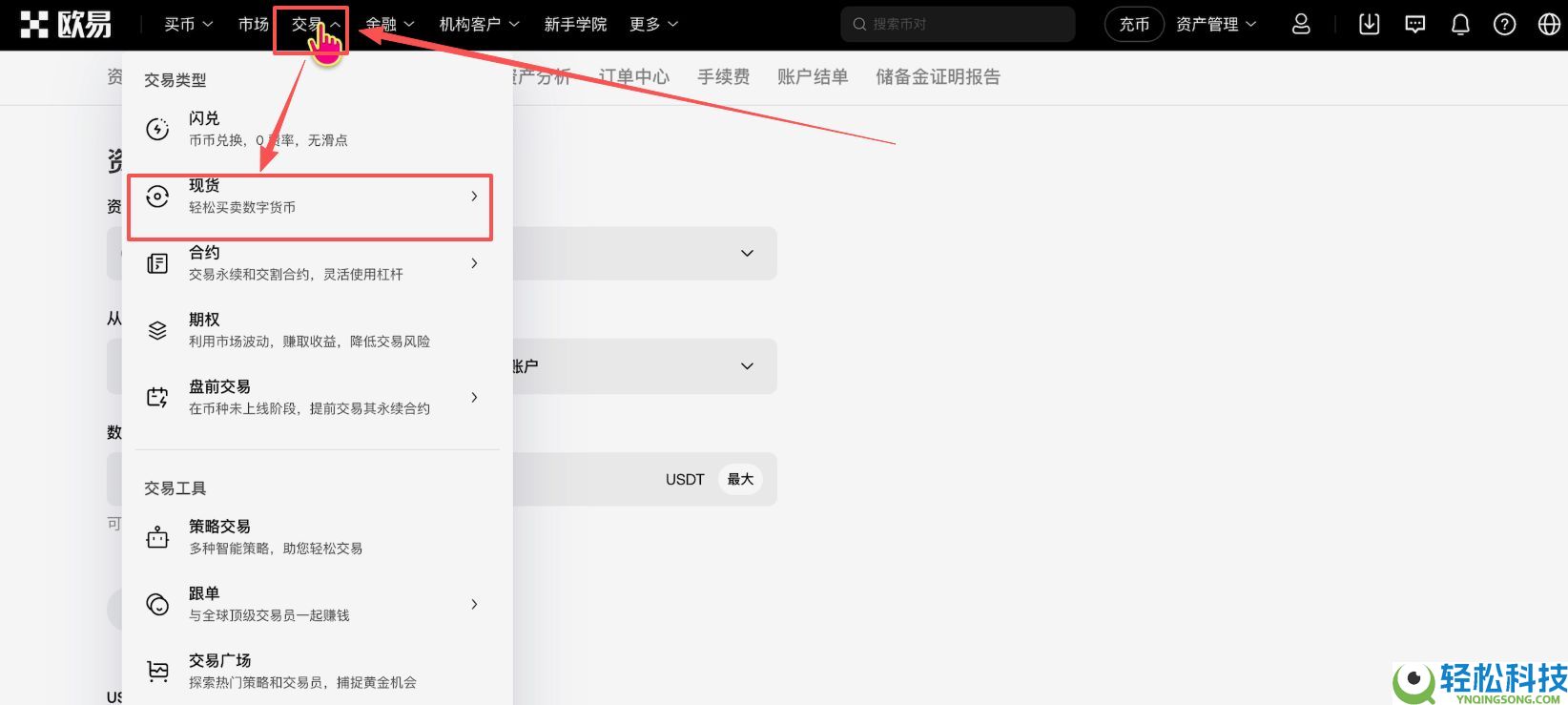Expand the 资产管理 dropdown
The image size is (1568, 705).
pyautogui.click(x=1216, y=24)
